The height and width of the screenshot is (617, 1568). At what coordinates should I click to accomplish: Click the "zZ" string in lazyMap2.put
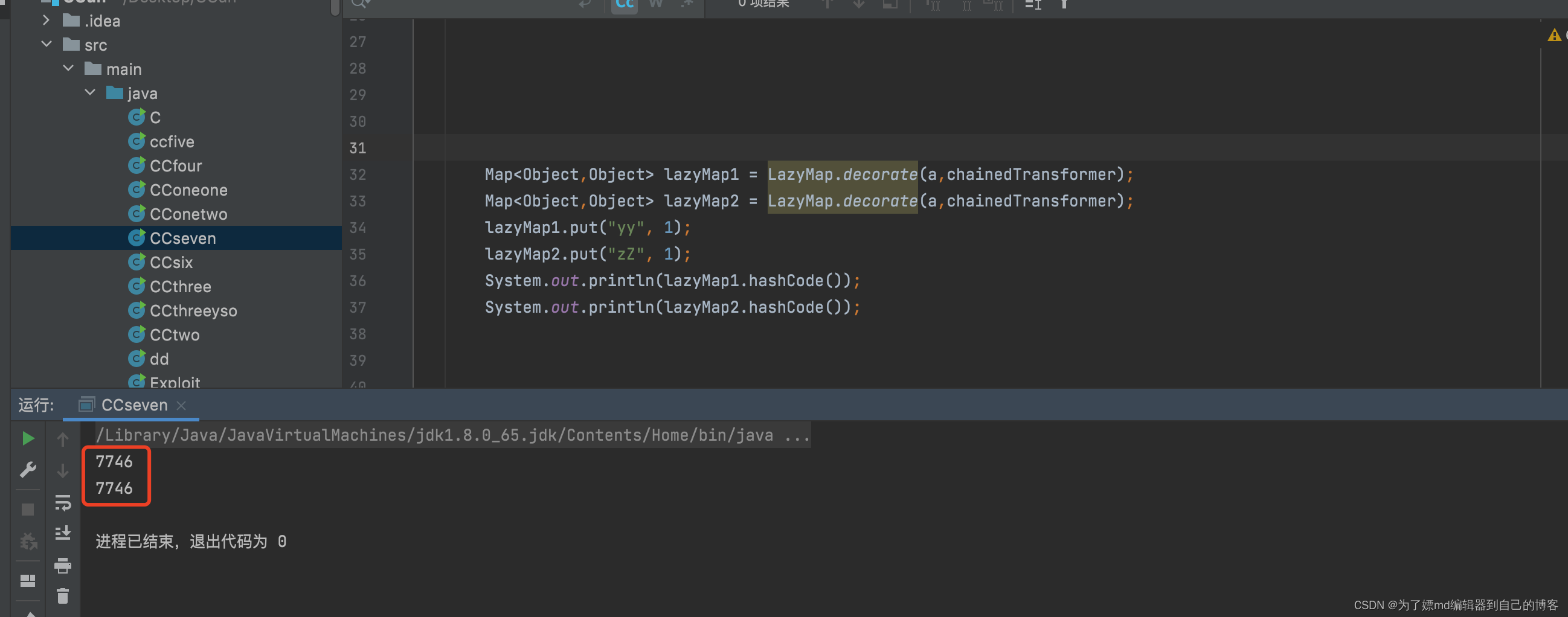pos(626,254)
